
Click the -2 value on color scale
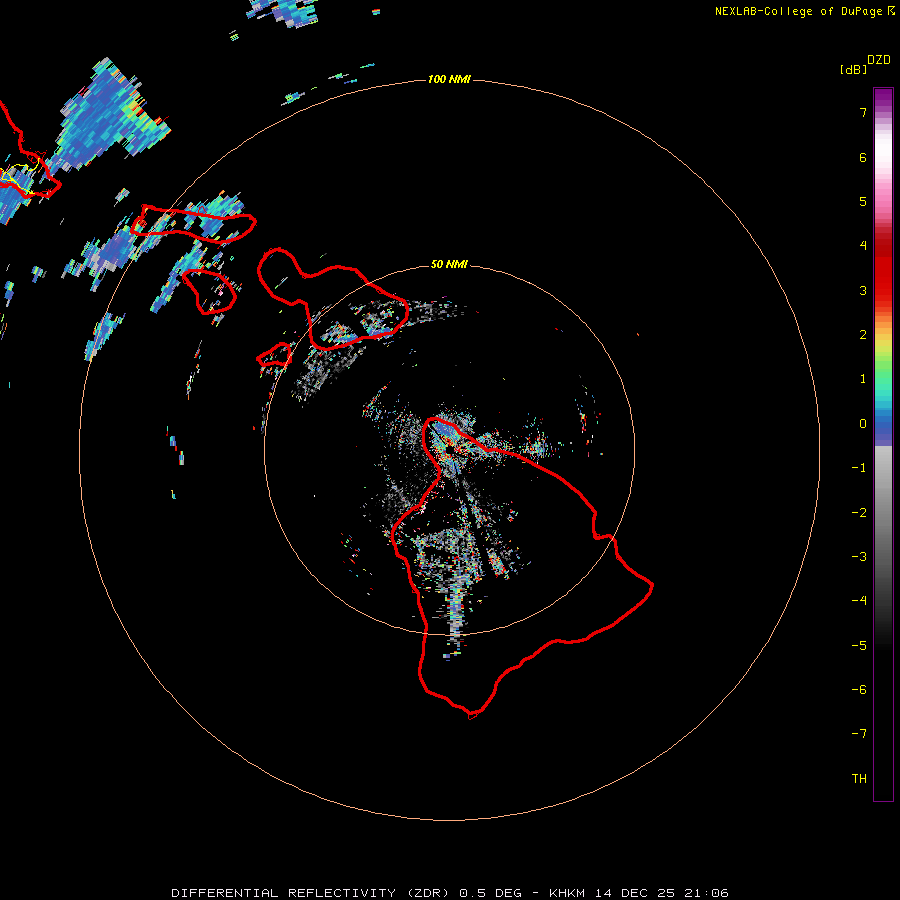(859, 513)
